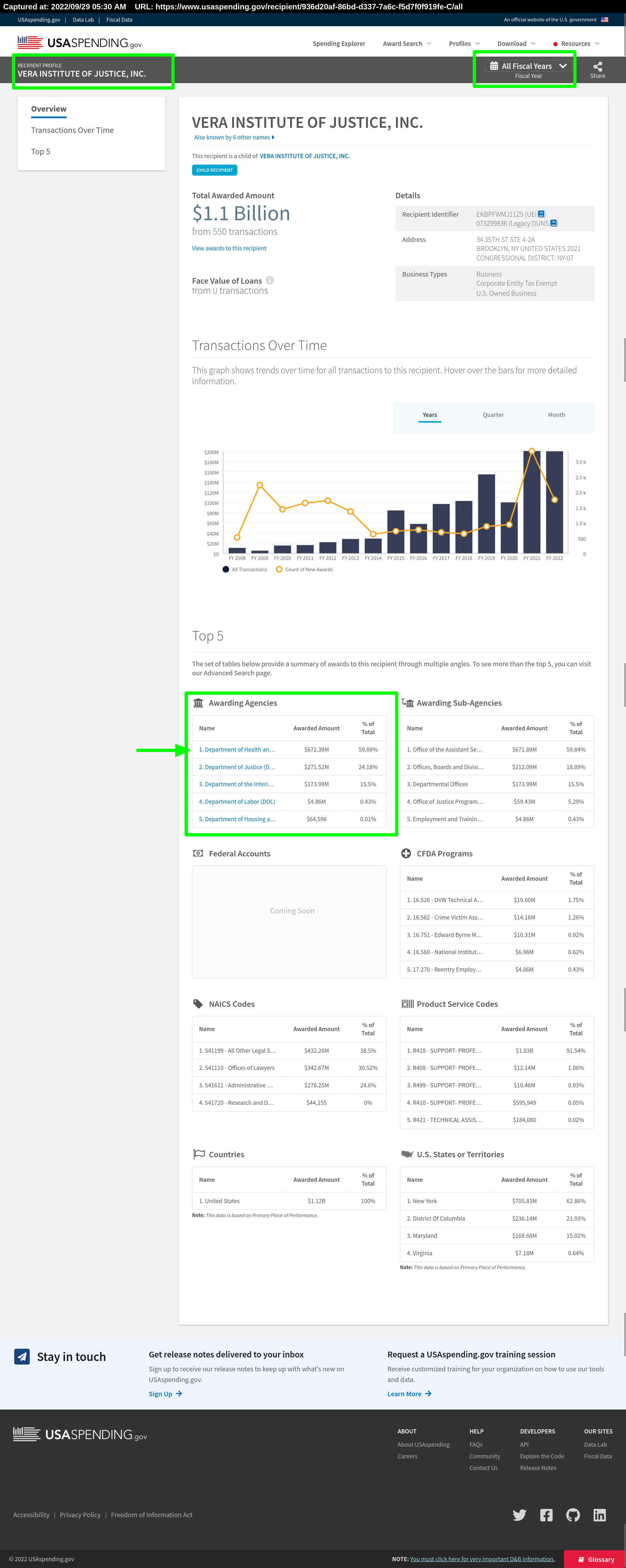Open Data Lab link in top bar
Screen dimensions: 626x1568
pos(83,19)
